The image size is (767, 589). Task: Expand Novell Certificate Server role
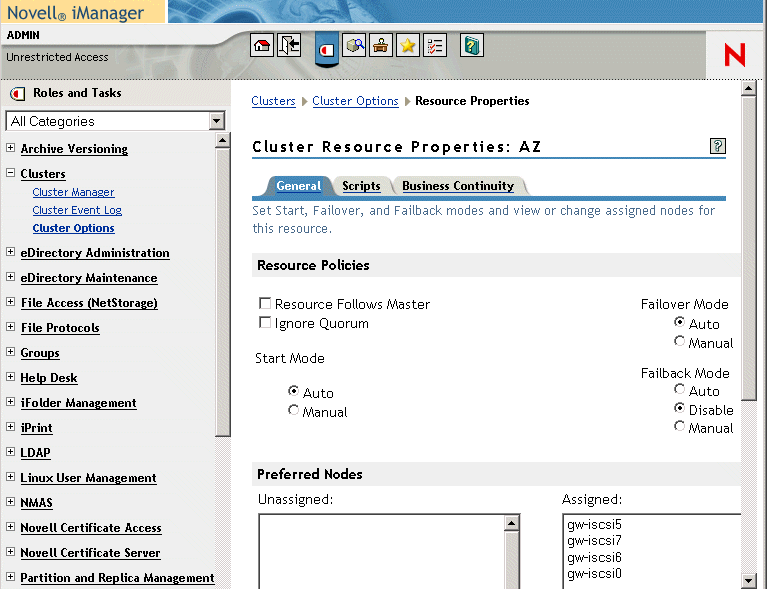pyautogui.click(x=10, y=551)
